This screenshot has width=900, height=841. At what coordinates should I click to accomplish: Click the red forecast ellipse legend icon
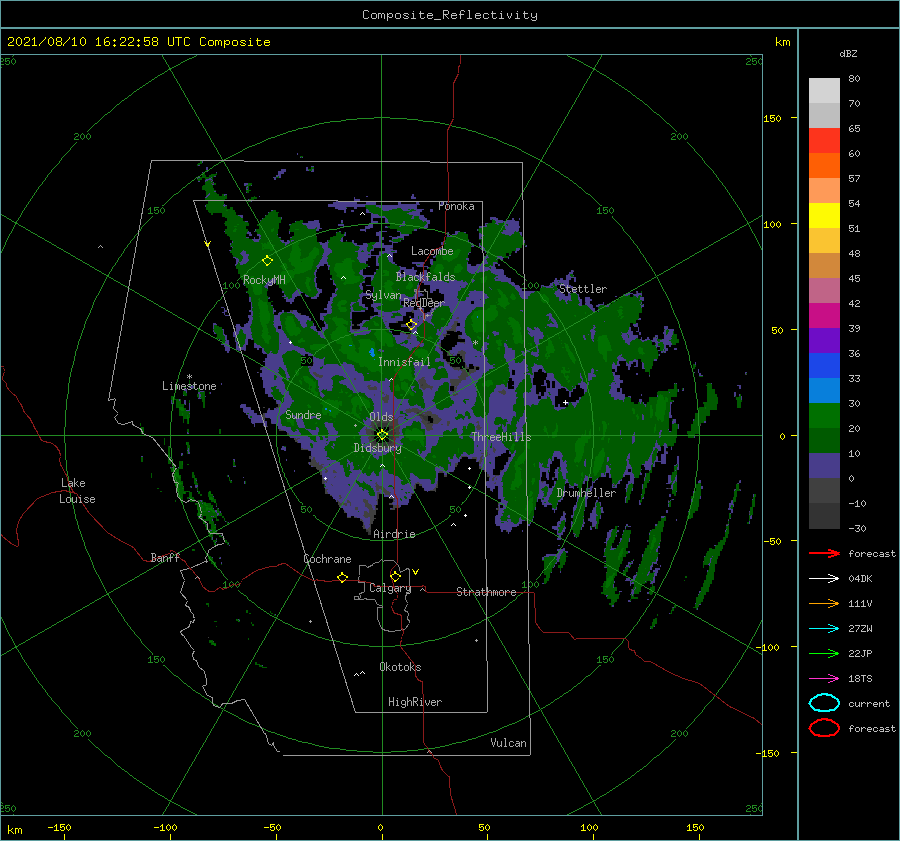pos(824,728)
